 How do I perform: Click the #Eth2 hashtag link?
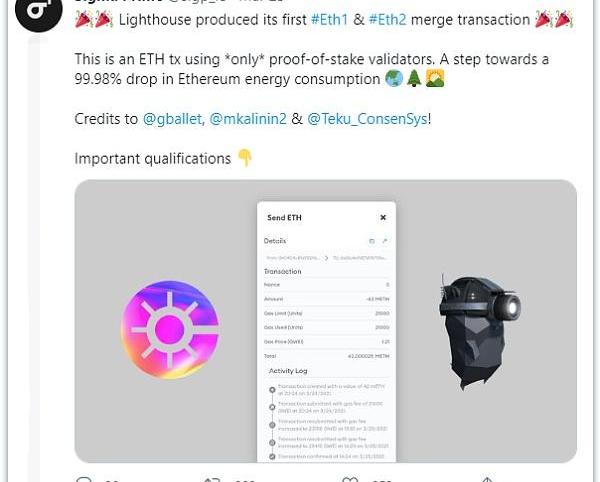click(x=388, y=19)
